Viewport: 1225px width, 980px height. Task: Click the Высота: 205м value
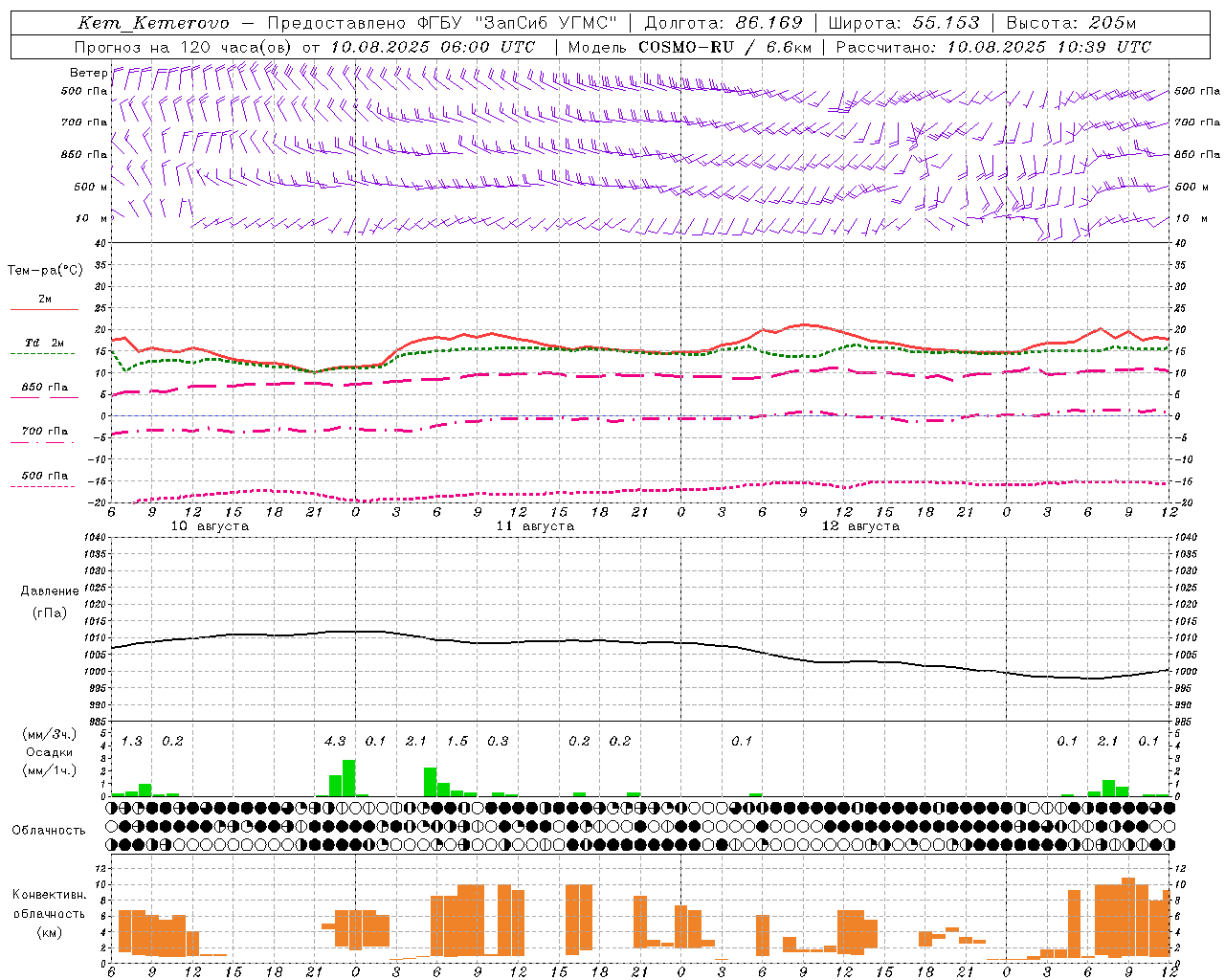click(x=1071, y=23)
